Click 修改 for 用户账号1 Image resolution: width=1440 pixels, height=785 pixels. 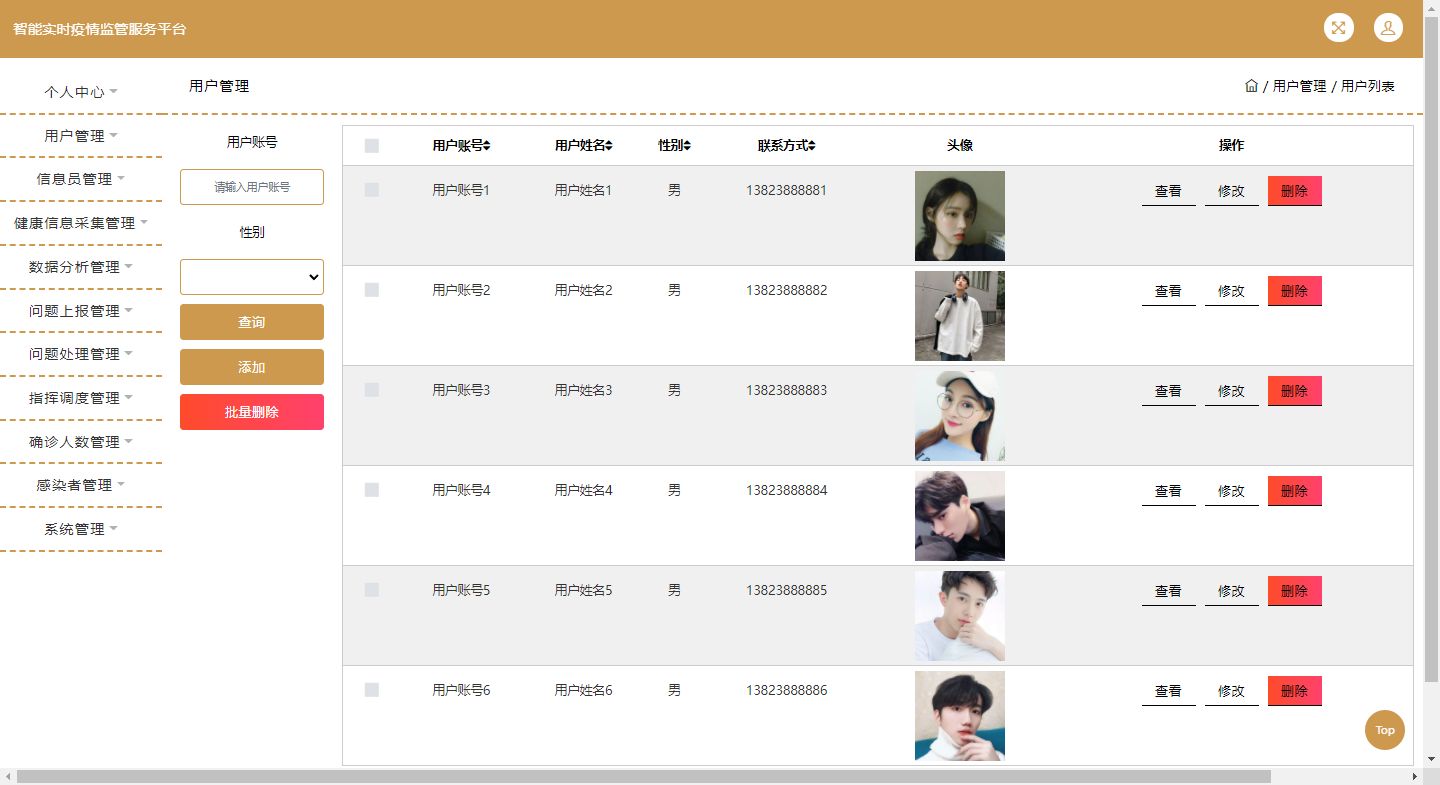pos(1231,191)
